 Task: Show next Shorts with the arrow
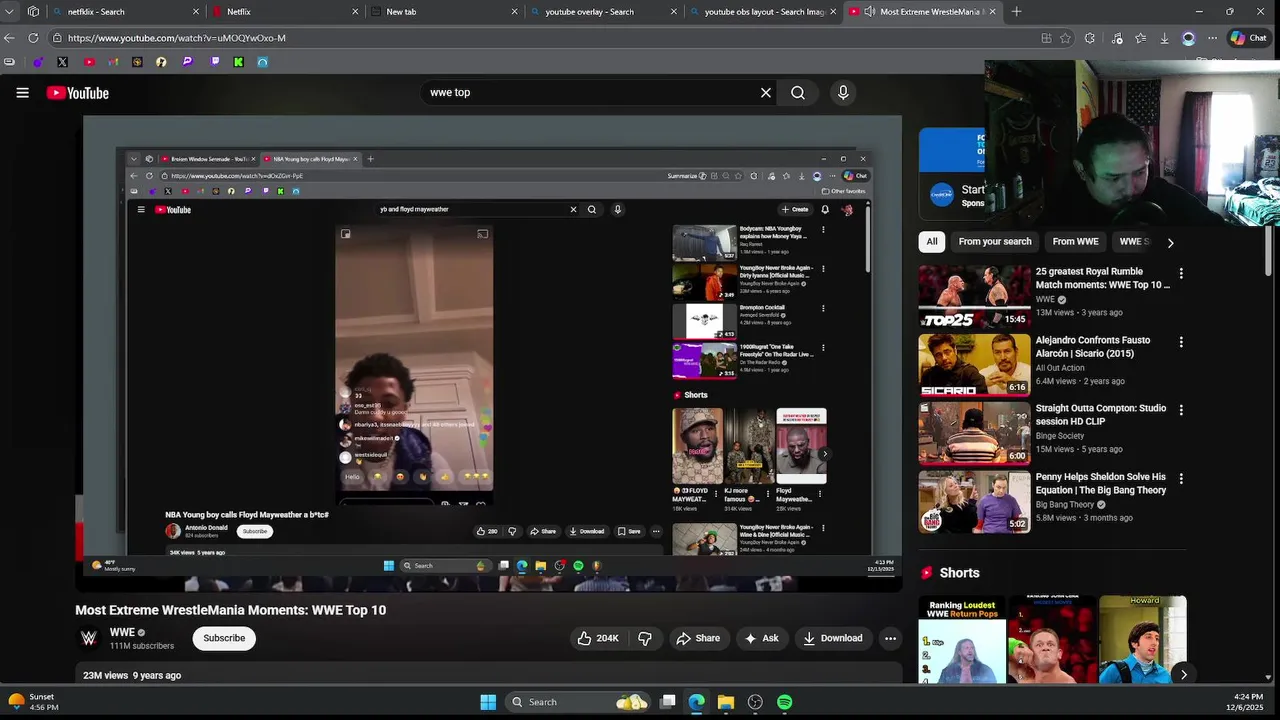click(1183, 674)
